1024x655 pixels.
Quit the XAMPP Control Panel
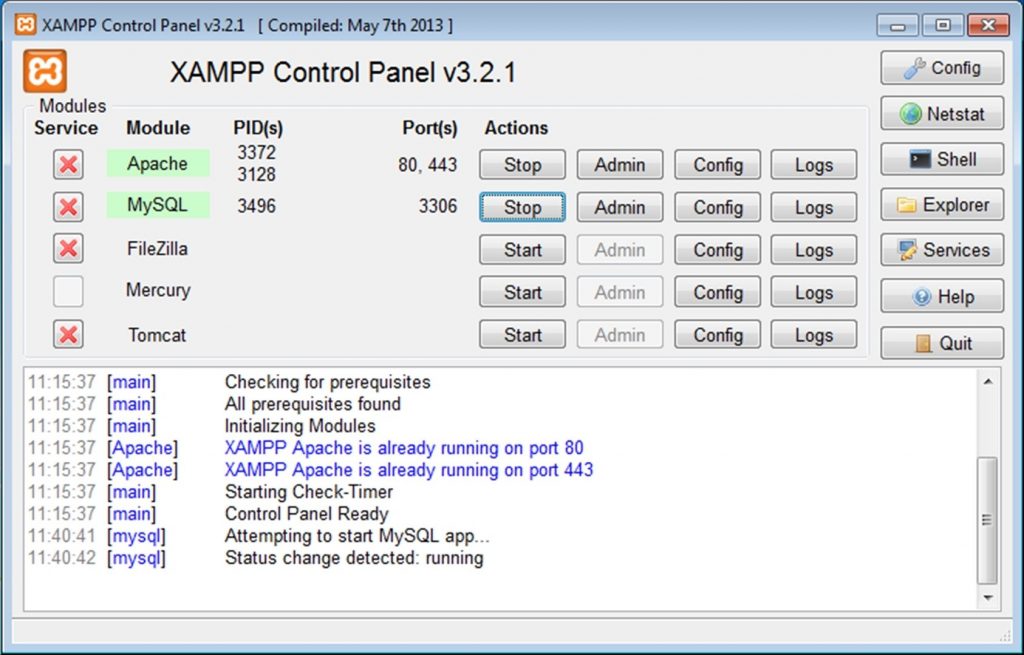(x=942, y=343)
